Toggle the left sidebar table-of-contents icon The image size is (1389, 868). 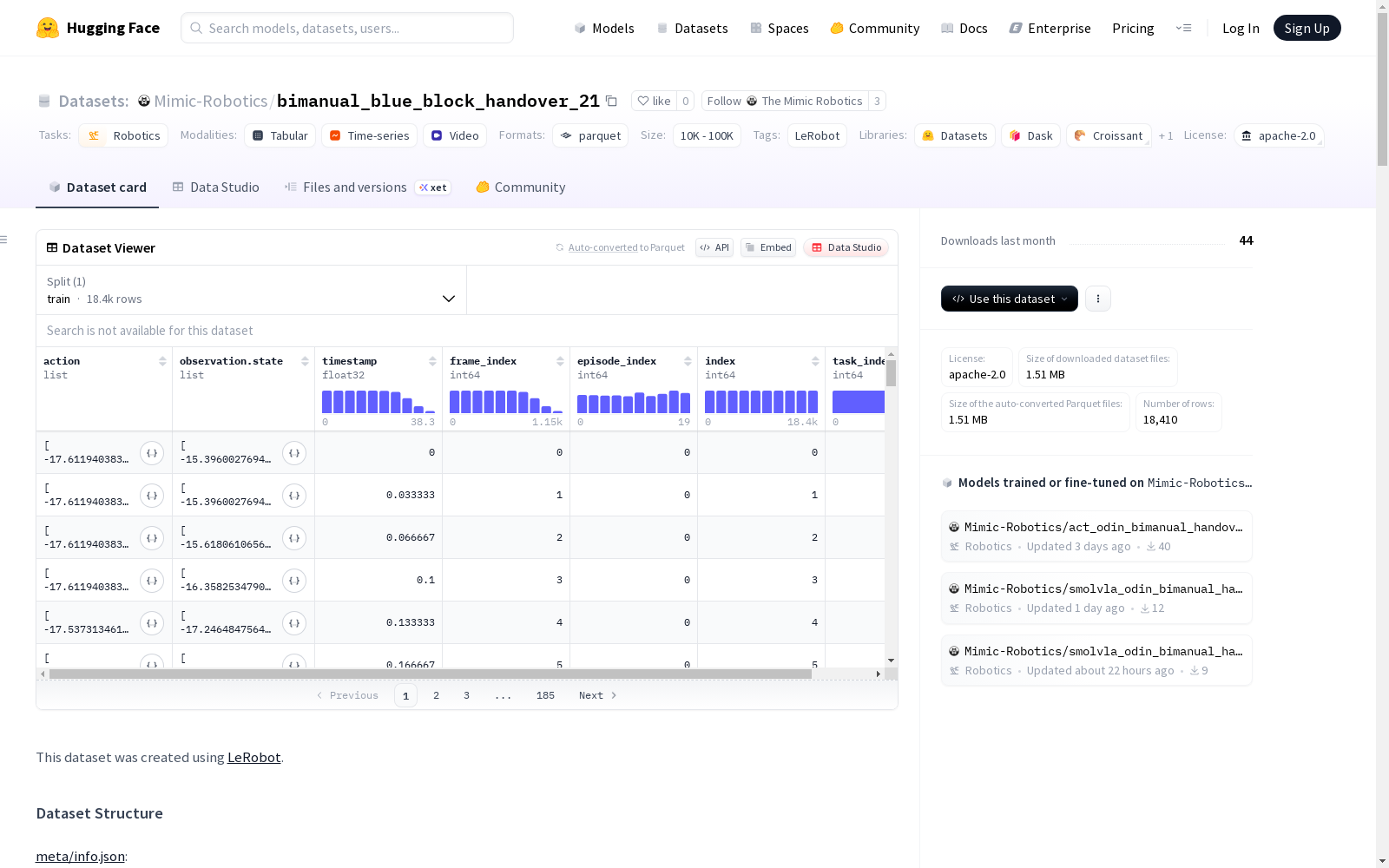click(x=3, y=240)
